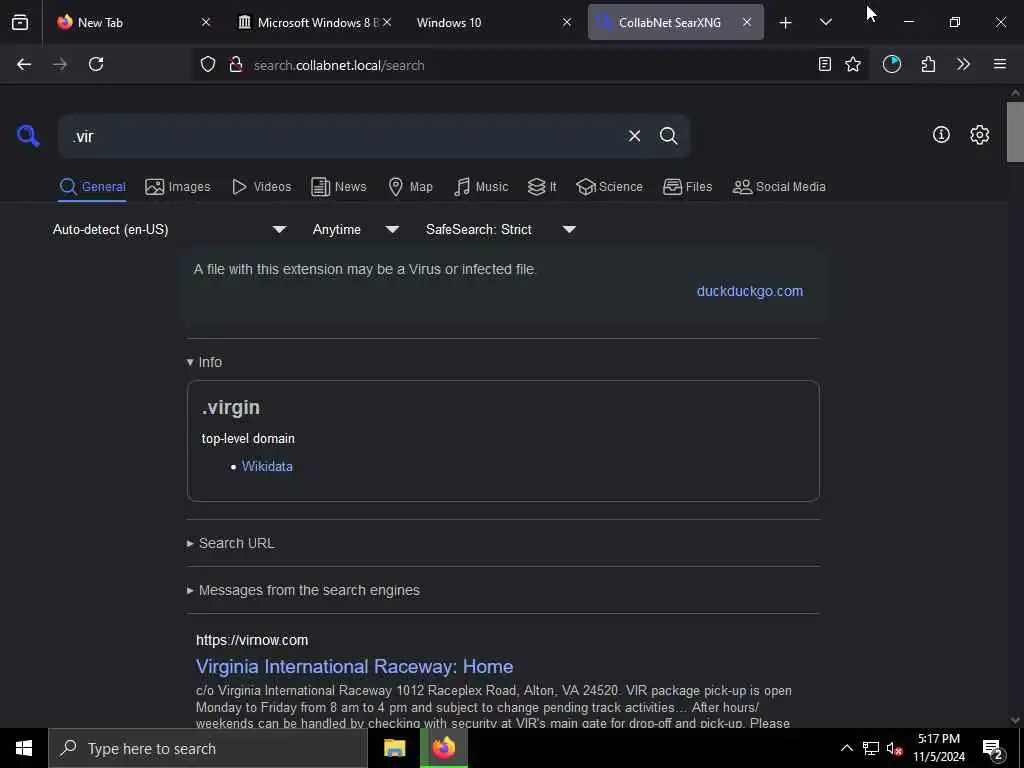Collapse the Info section

204,362
